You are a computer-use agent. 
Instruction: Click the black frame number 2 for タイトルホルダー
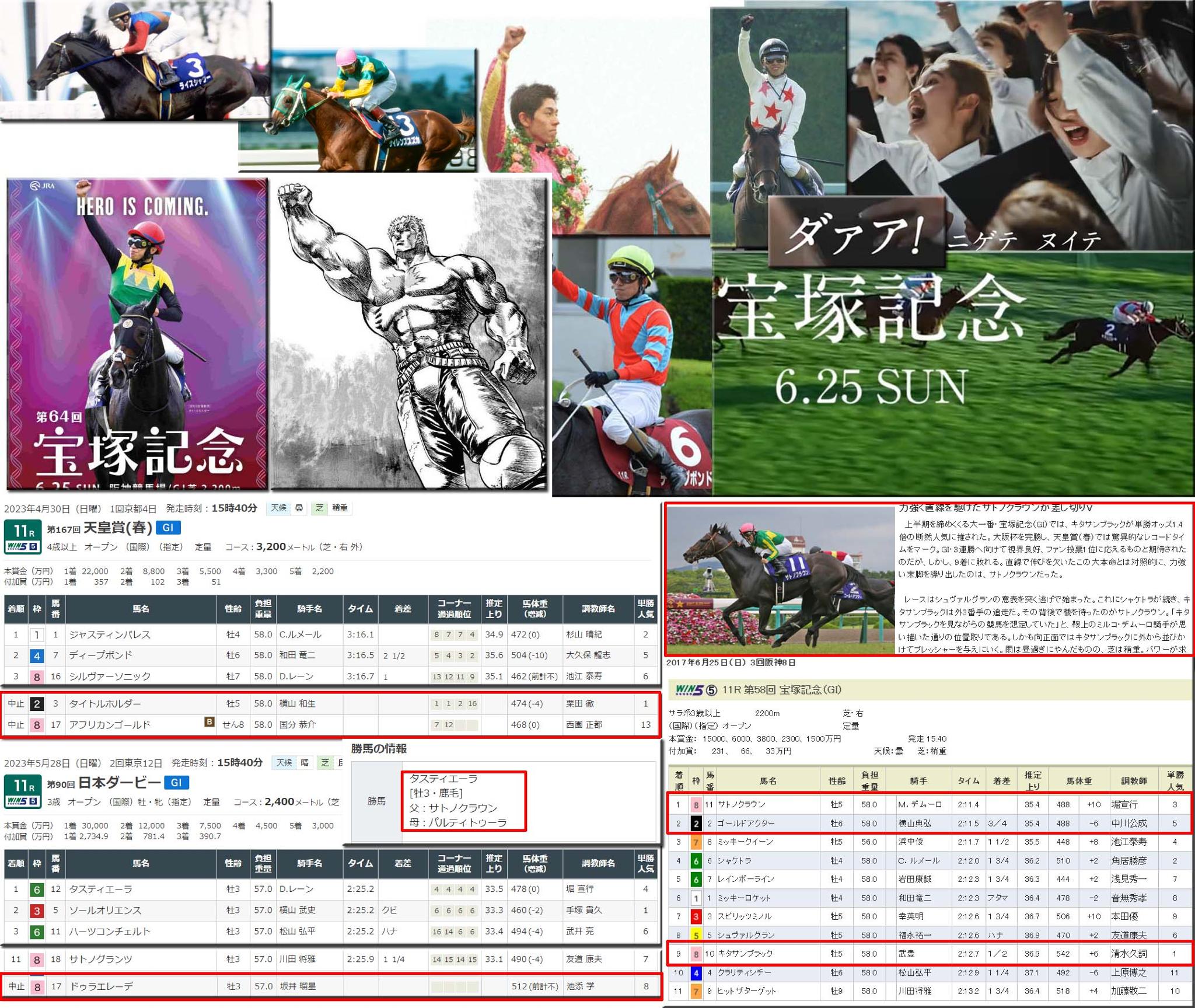(x=37, y=704)
